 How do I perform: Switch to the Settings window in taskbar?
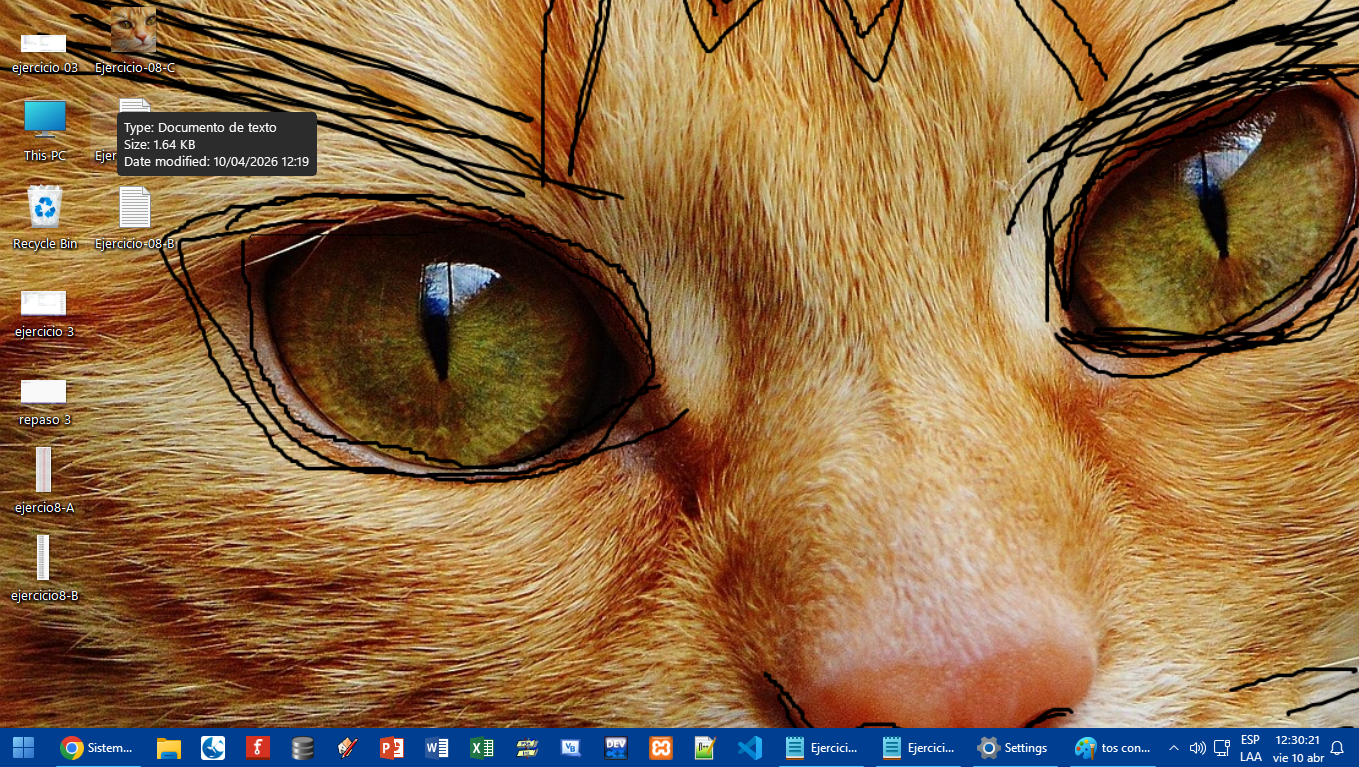(1013, 747)
